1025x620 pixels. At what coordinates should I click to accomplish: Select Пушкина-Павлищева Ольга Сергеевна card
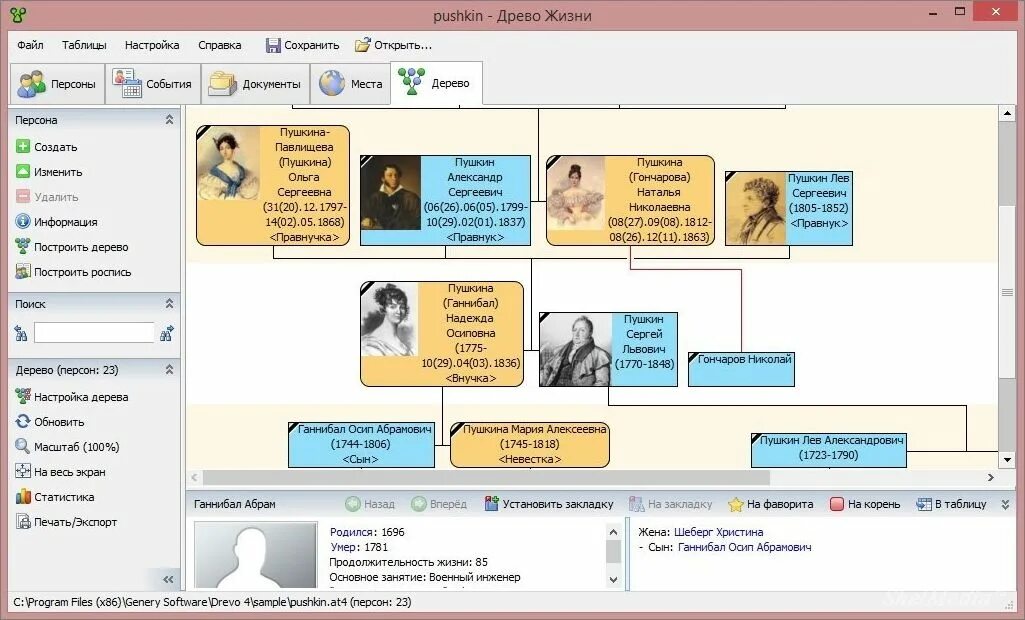click(x=273, y=185)
